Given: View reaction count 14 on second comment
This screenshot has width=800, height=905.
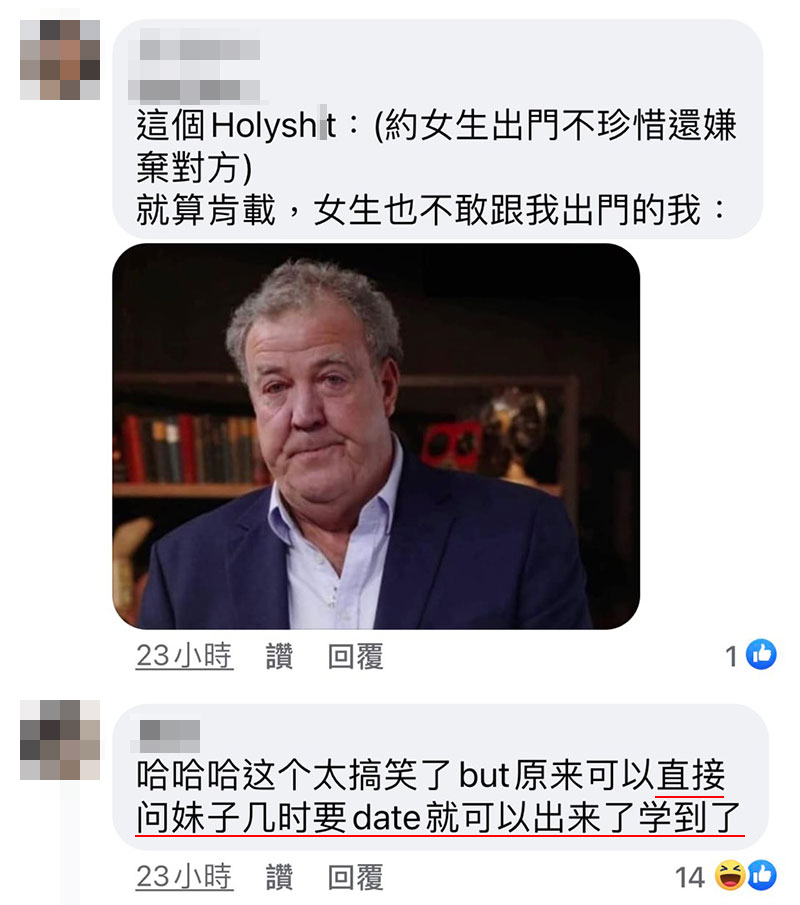Looking at the screenshot, I should [690, 877].
